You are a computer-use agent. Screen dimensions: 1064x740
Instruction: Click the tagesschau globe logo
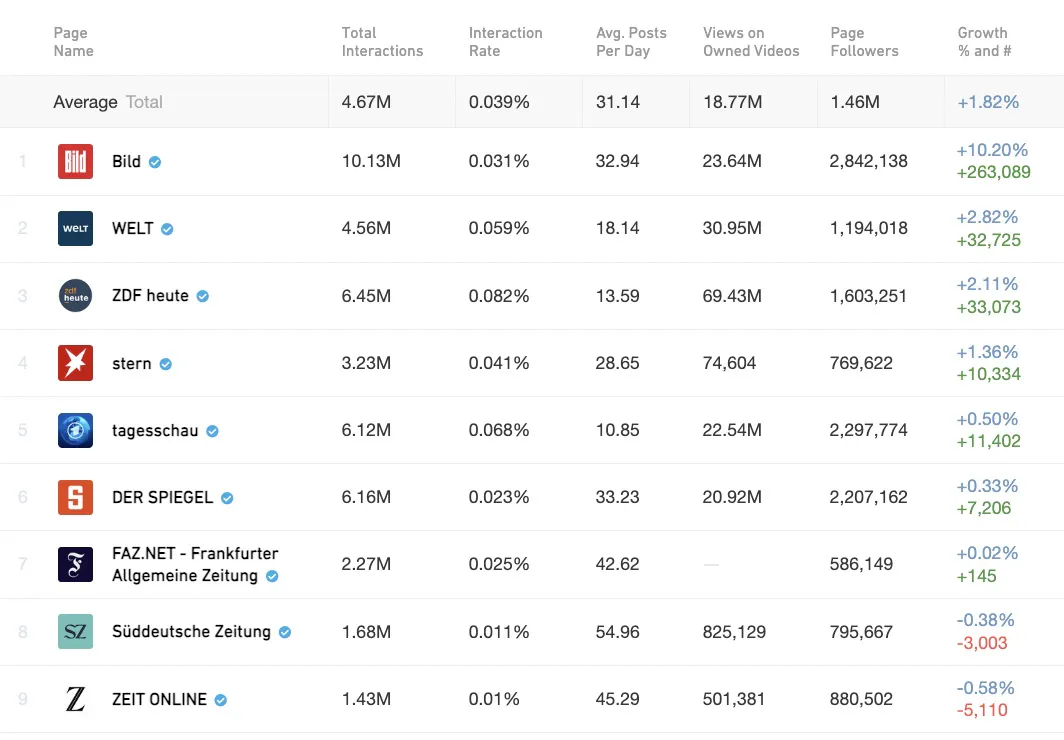[75, 430]
